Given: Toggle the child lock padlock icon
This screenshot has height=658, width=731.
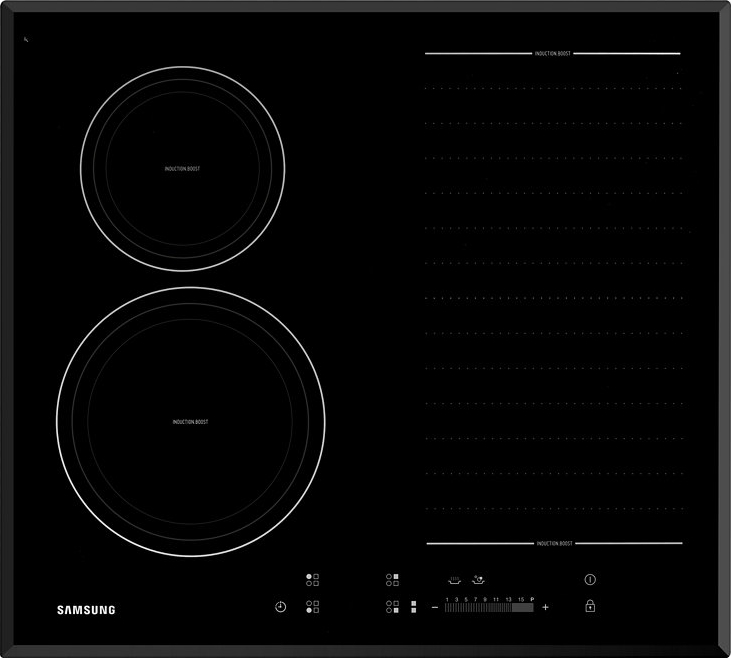Looking at the screenshot, I should click(x=590, y=606).
